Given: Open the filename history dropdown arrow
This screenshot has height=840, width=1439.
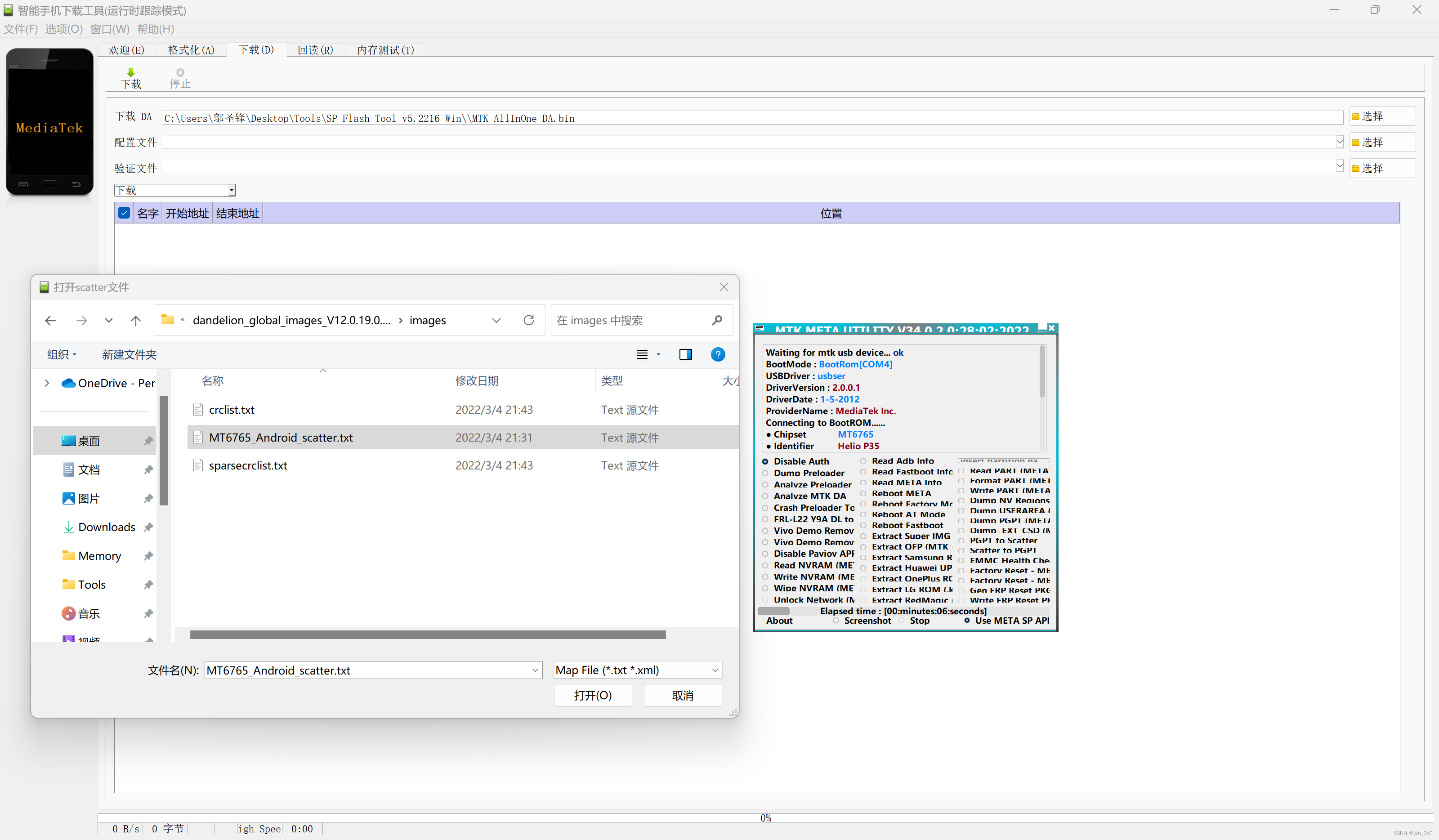Looking at the screenshot, I should pos(535,670).
